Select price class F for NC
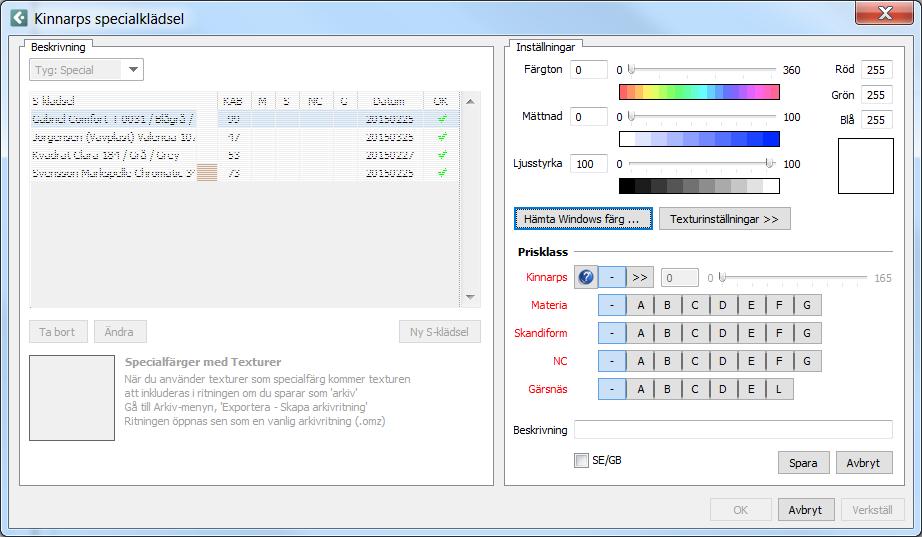This screenshot has height=537, width=922. coord(779,361)
